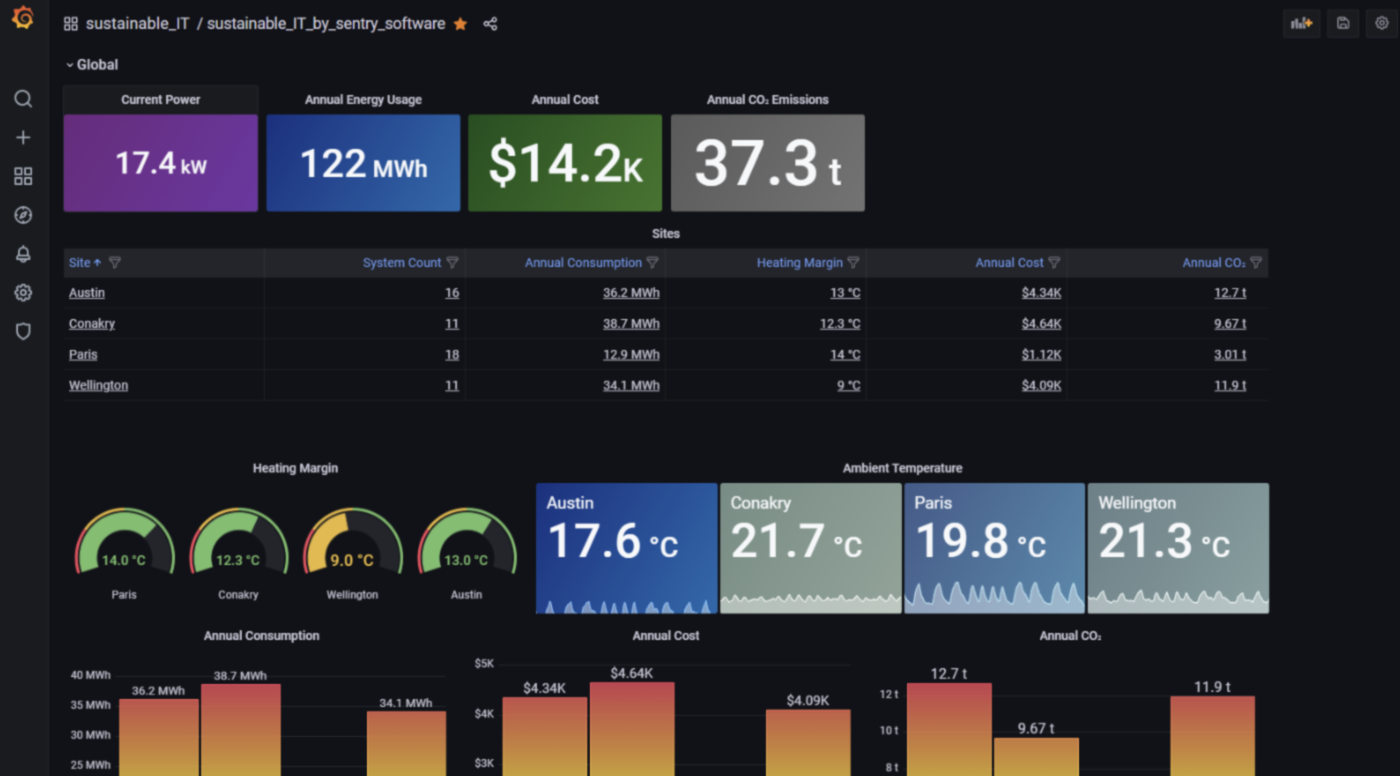Open Alerting via the bell icon
This screenshot has width=1400, height=776.
pos(23,253)
